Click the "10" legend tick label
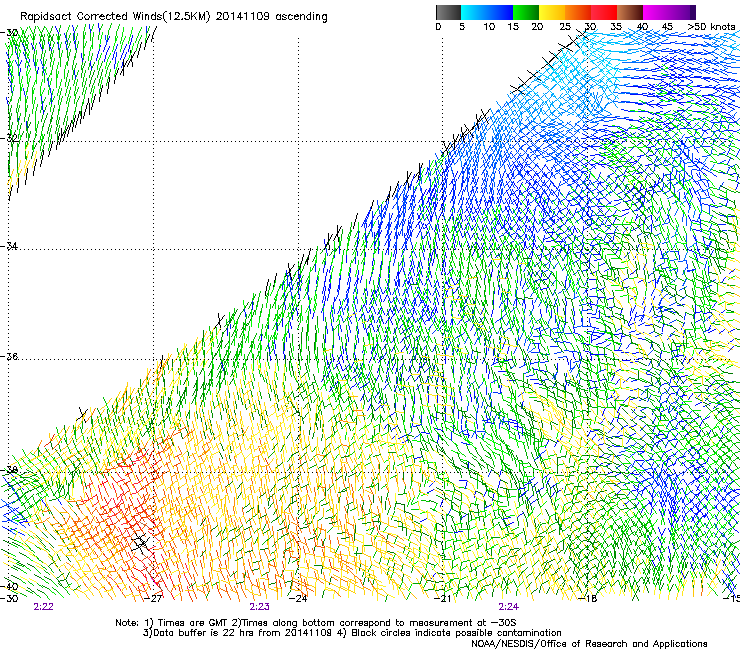This screenshot has width=740, height=650. click(x=489, y=27)
